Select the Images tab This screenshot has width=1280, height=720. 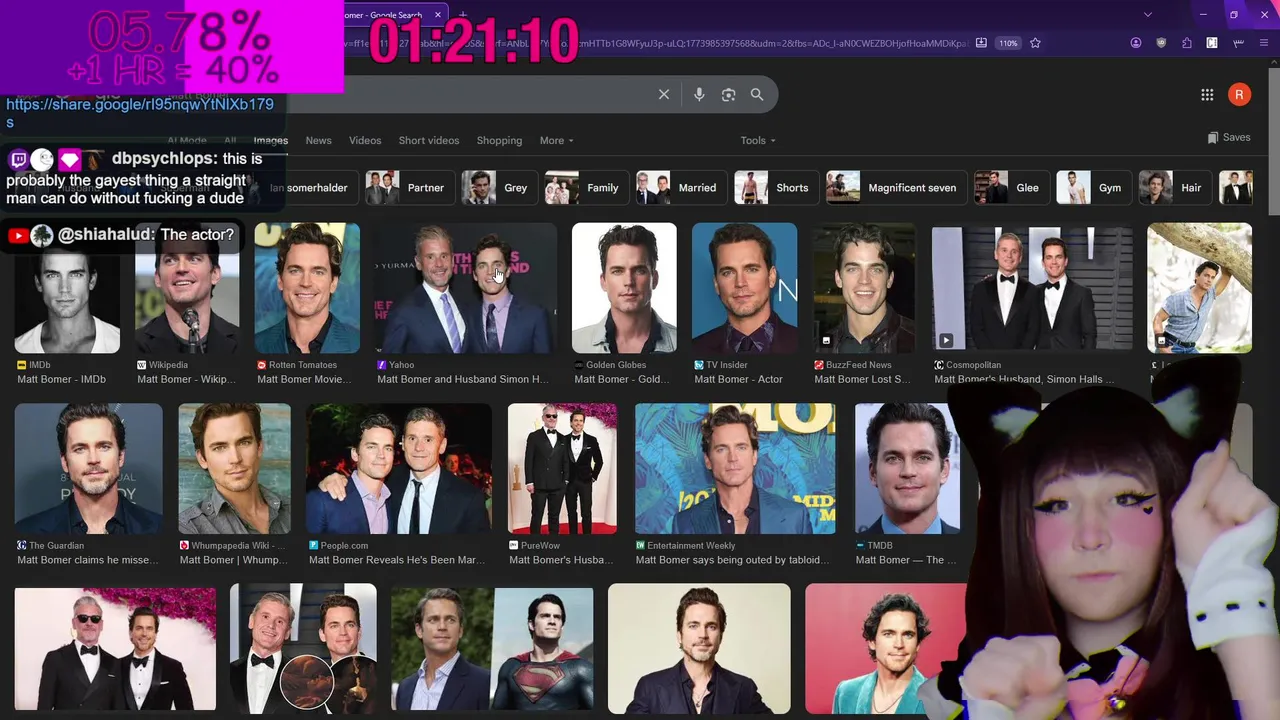pos(270,141)
